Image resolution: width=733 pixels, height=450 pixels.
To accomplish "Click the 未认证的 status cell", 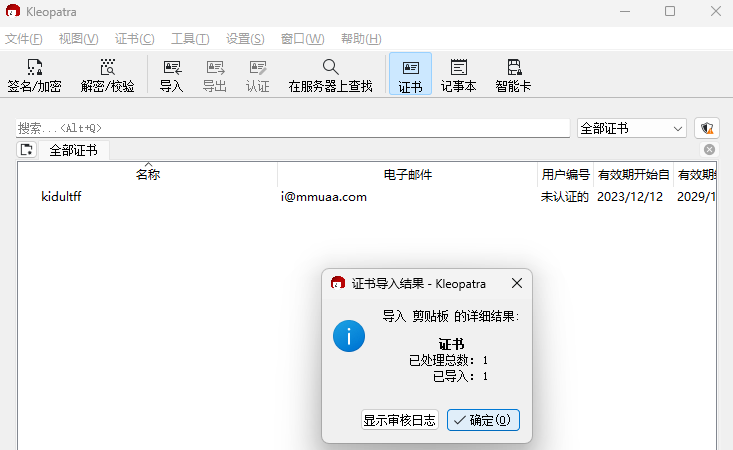I will pos(565,197).
